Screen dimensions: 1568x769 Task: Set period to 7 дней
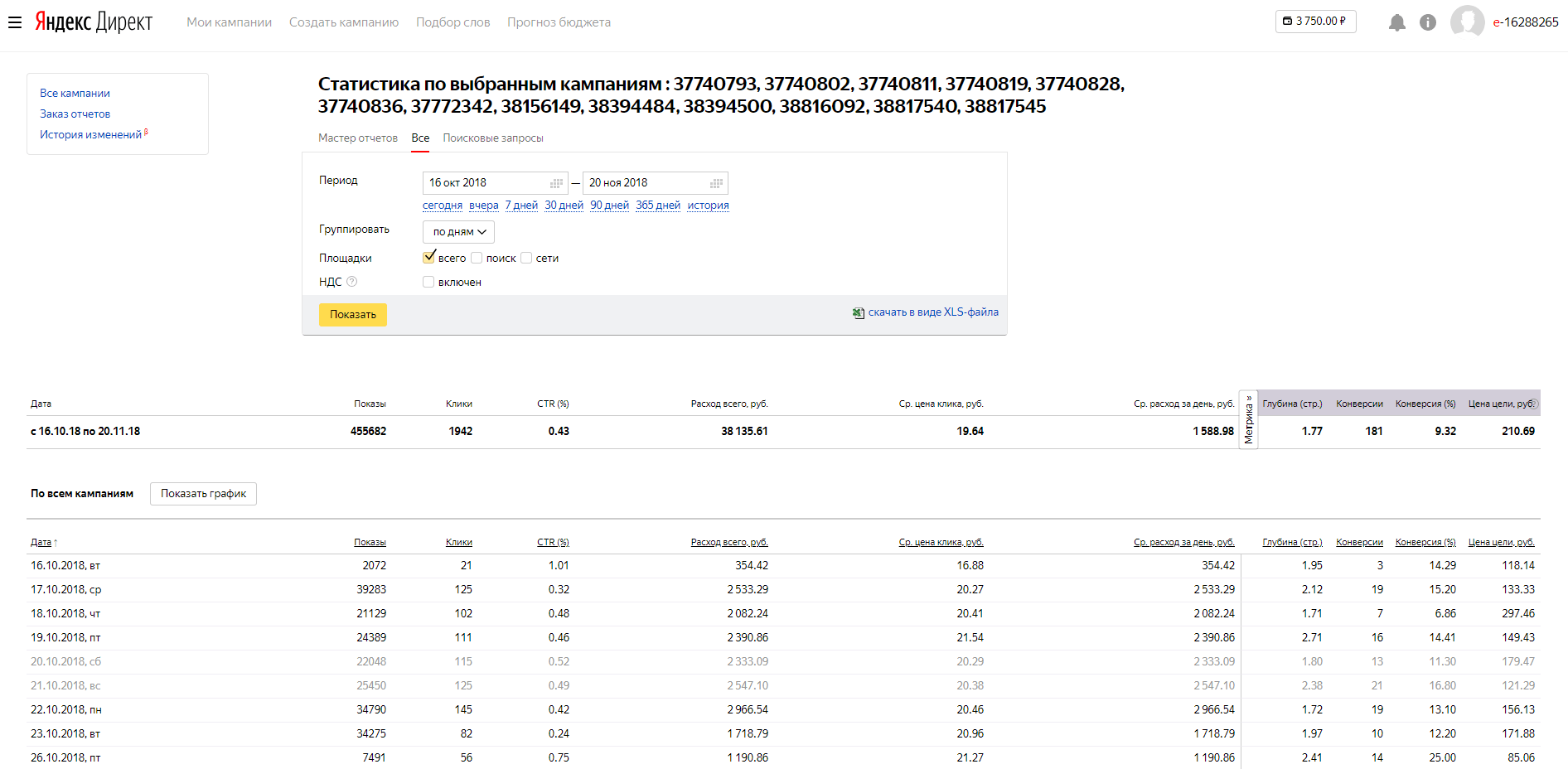click(x=521, y=206)
